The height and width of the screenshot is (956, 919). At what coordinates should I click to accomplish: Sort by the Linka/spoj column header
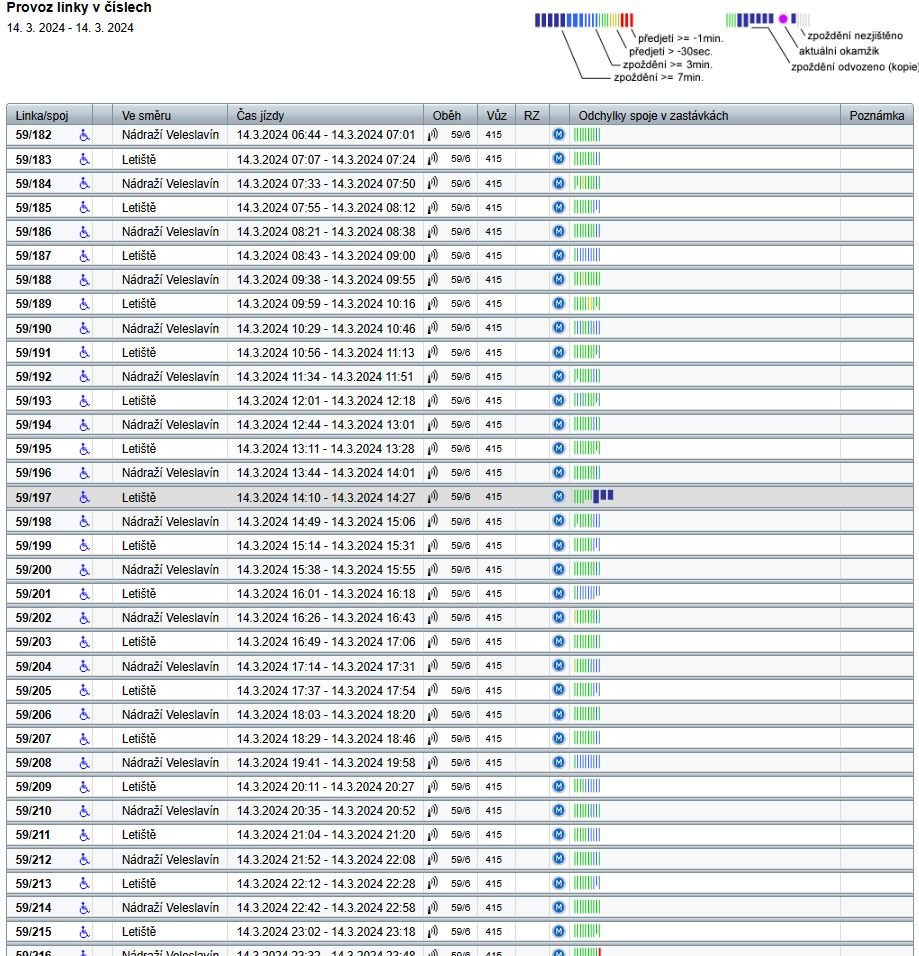(x=49, y=115)
